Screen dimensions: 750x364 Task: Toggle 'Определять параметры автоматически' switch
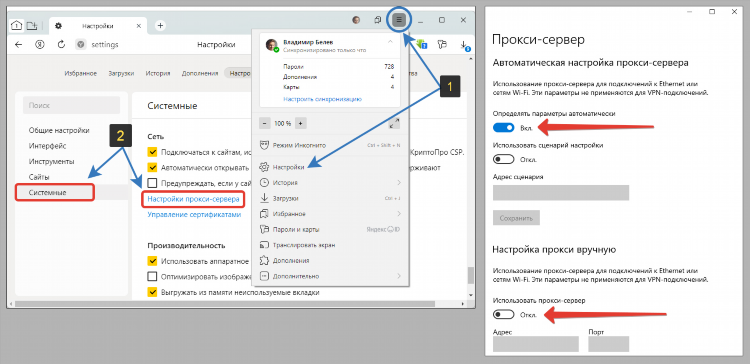tap(504, 128)
